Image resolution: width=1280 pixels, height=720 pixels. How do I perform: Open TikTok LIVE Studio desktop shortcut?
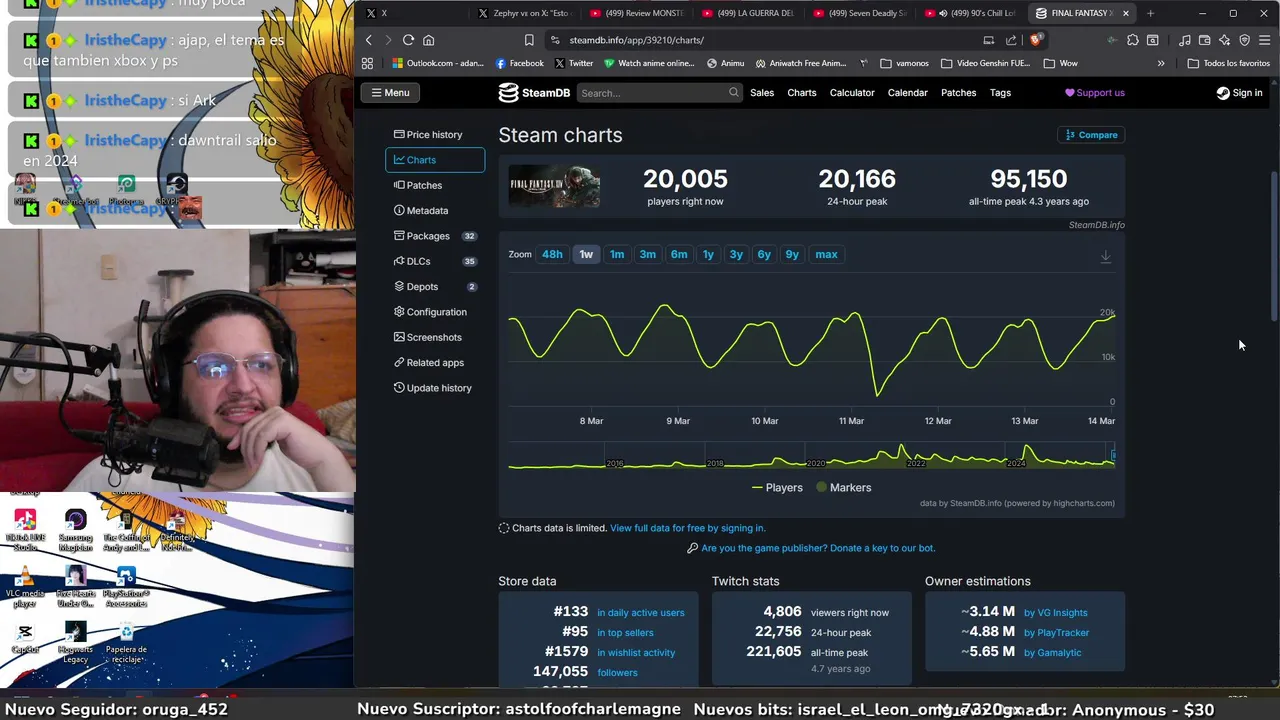pyautogui.click(x=25, y=530)
